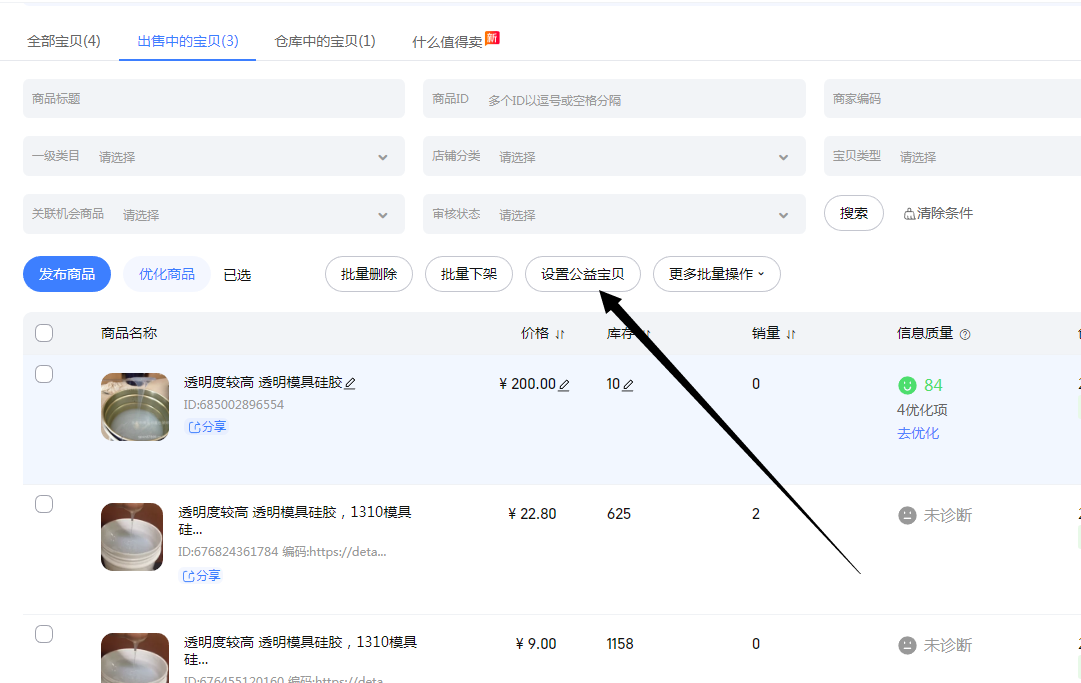The width and height of the screenshot is (1081, 683).
Task: Open the 更多批量操作 batch actions dropdown
Action: point(716,273)
